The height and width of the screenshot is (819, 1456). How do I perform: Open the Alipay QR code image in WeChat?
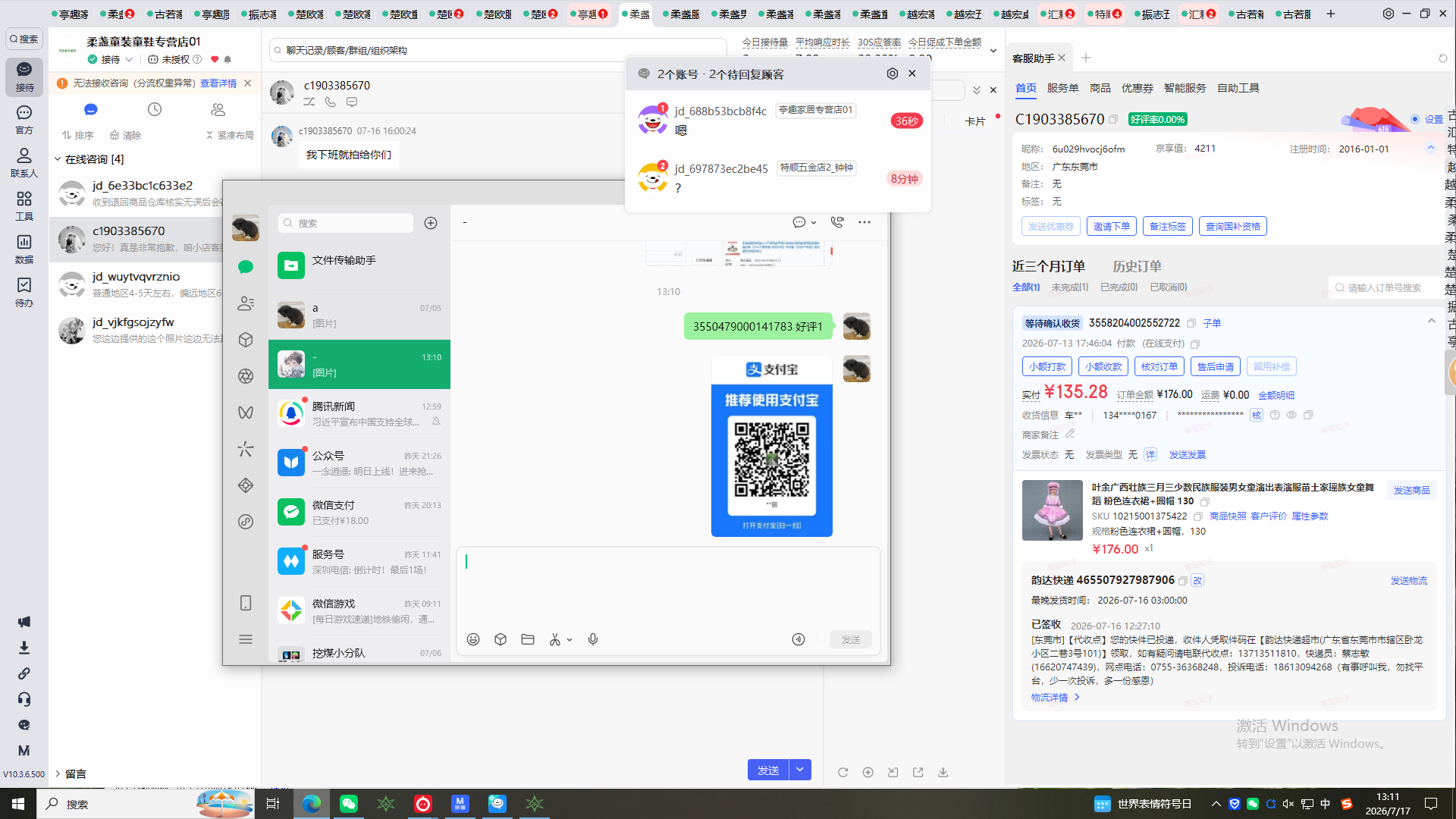pos(772,446)
